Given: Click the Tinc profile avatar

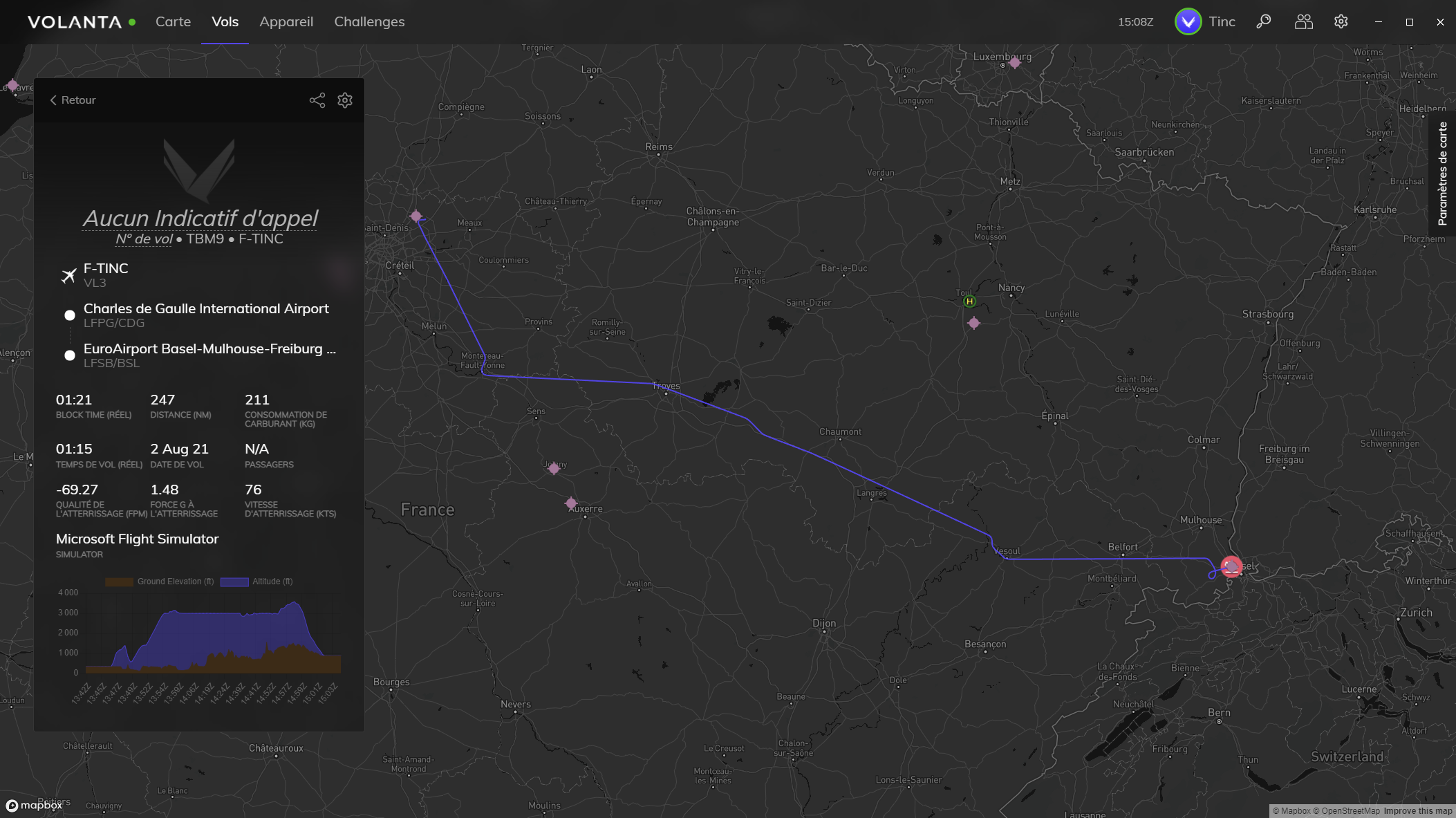Looking at the screenshot, I should click(x=1188, y=21).
